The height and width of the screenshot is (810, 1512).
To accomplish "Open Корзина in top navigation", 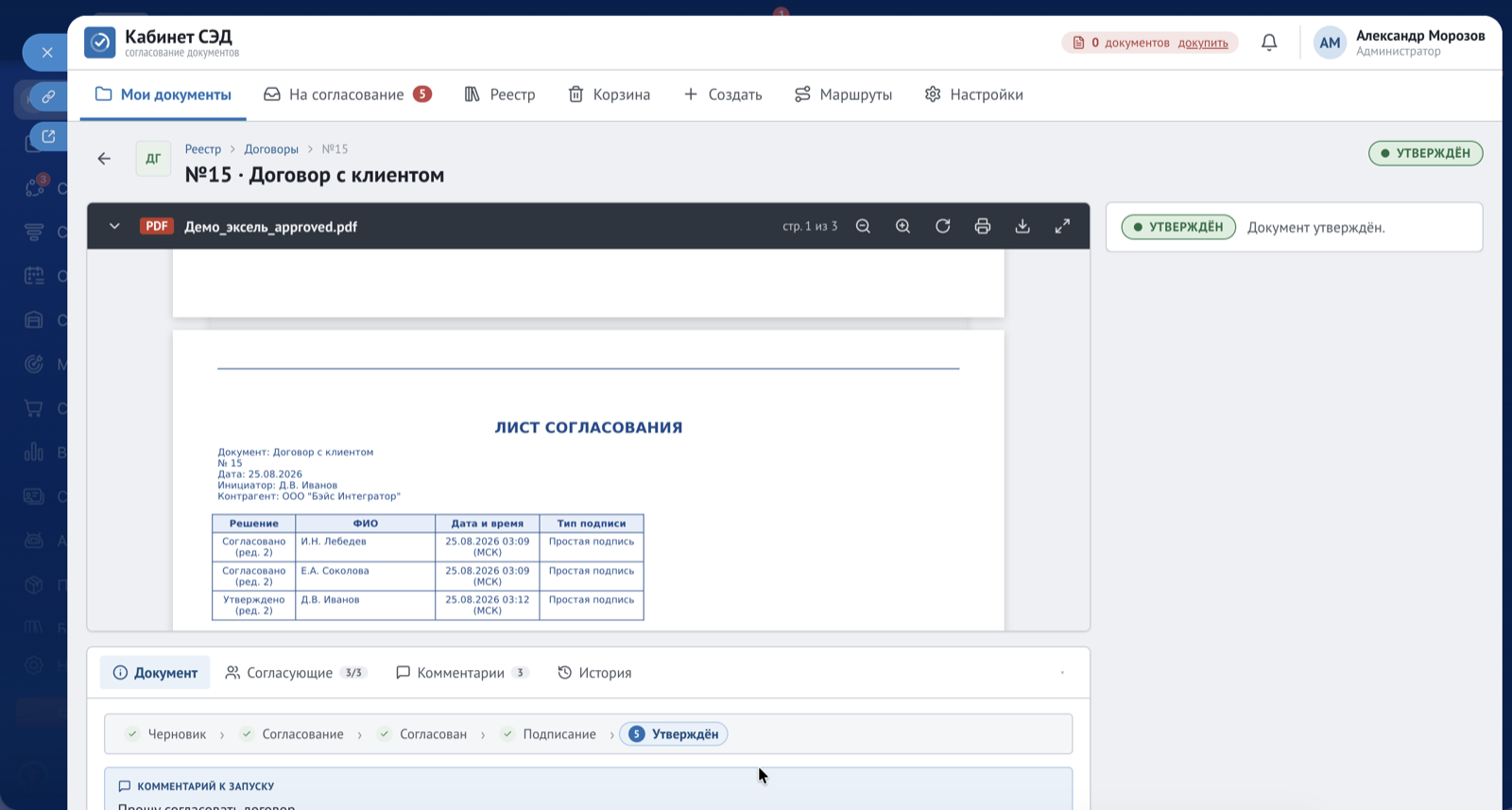I will [609, 95].
